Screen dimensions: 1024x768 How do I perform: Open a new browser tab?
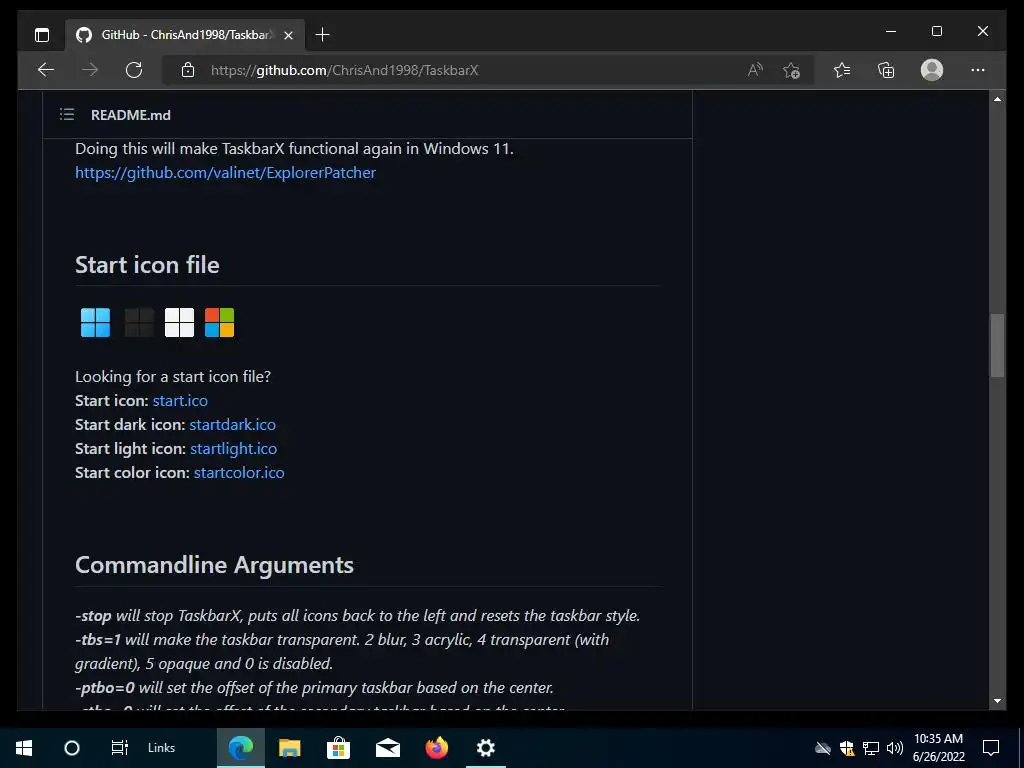(323, 35)
